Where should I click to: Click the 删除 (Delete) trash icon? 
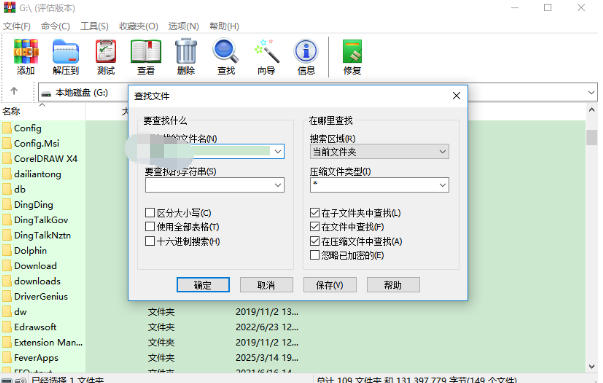186,51
